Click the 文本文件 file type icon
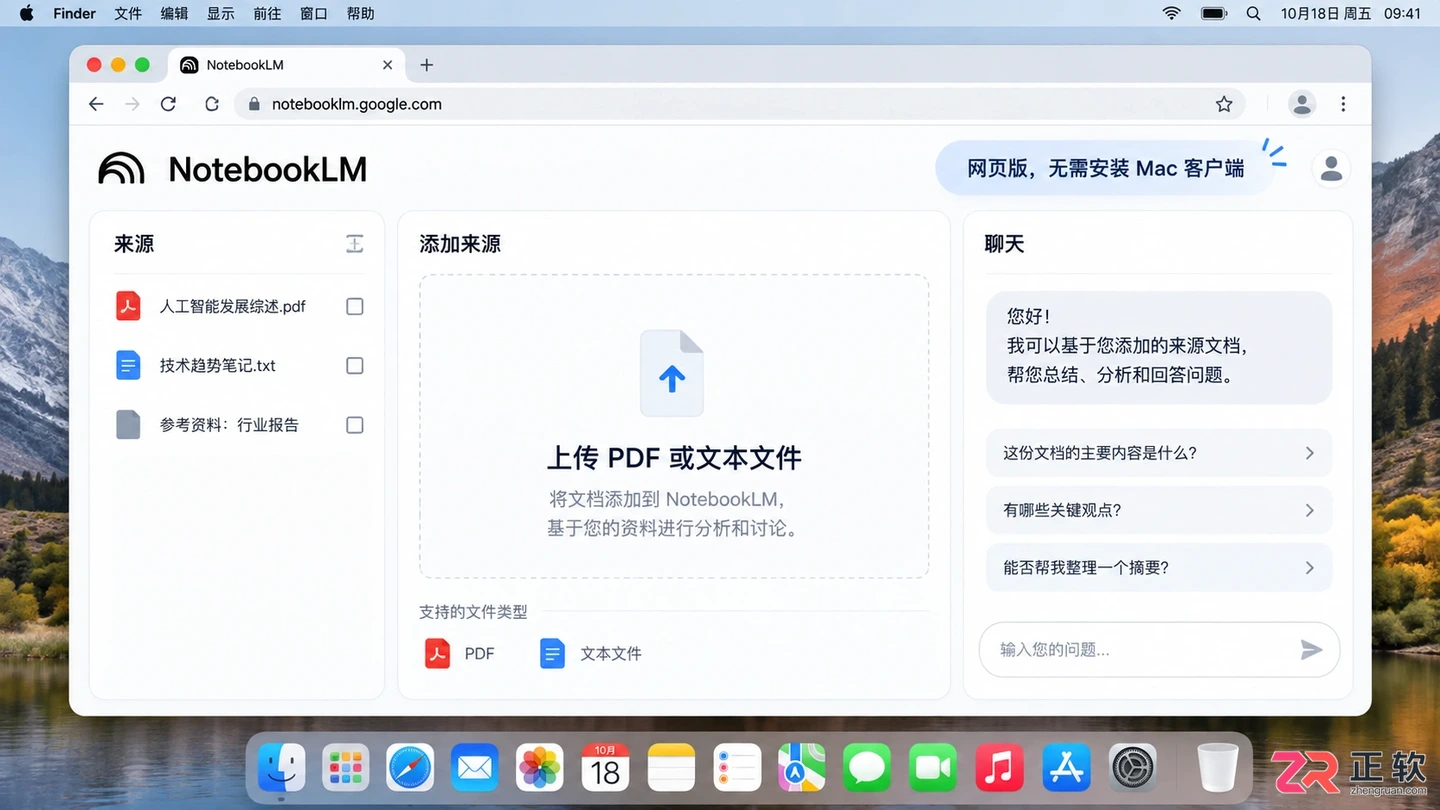Viewport: 1440px width, 810px height. (x=552, y=653)
